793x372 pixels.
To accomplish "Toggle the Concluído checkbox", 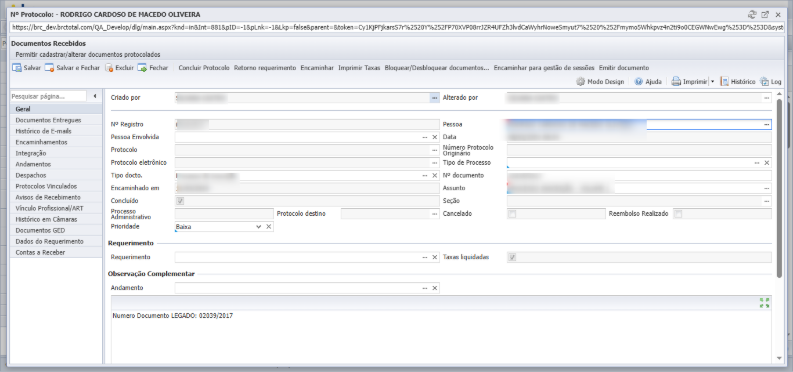I will [x=181, y=201].
